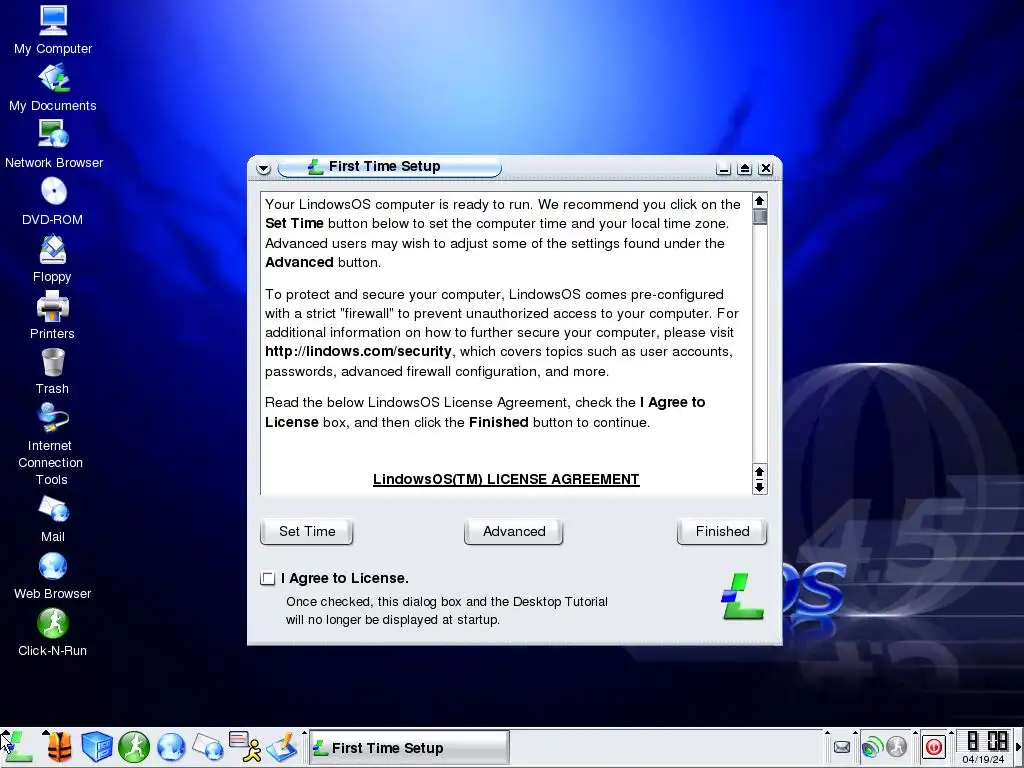Screen dimensions: 1024x768
Task: Open the blue file cabinet icon in the taskbar
Action: click(x=97, y=747)
